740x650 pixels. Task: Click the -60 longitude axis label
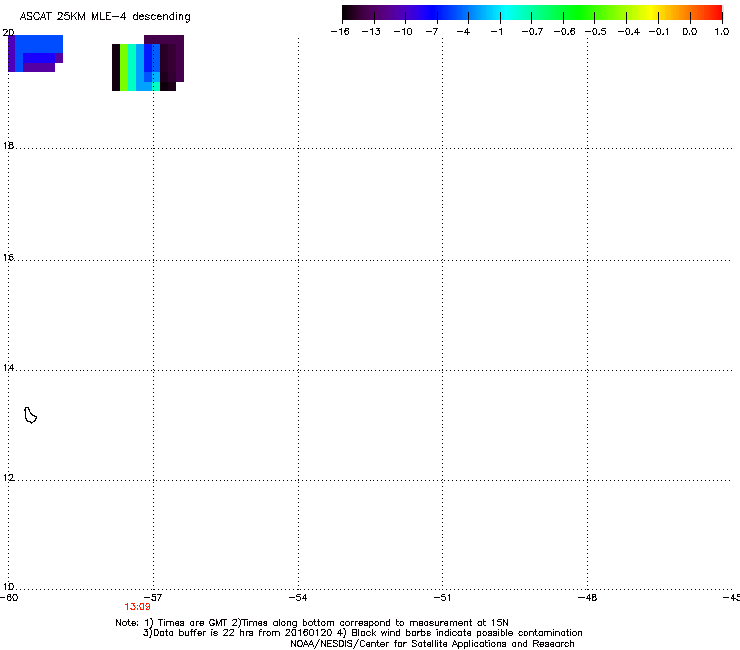[x=9, y=598]
